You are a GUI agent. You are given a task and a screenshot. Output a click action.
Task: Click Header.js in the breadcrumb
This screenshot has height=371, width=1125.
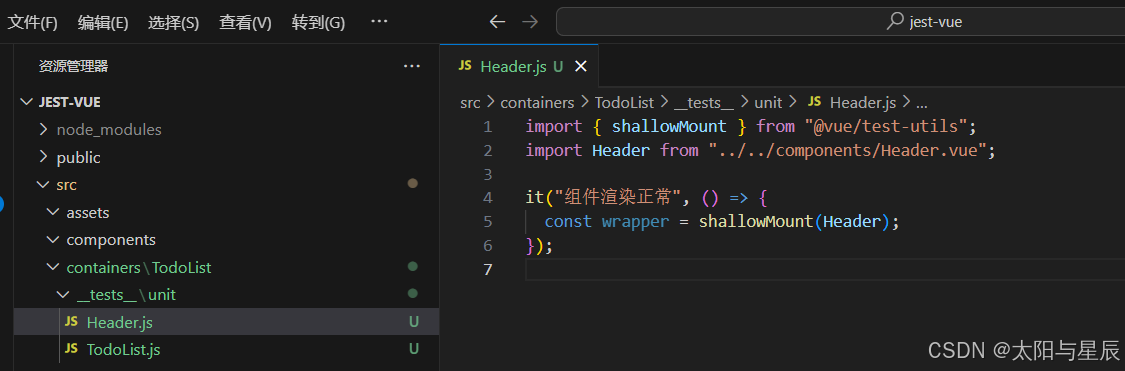click(863, 103)
